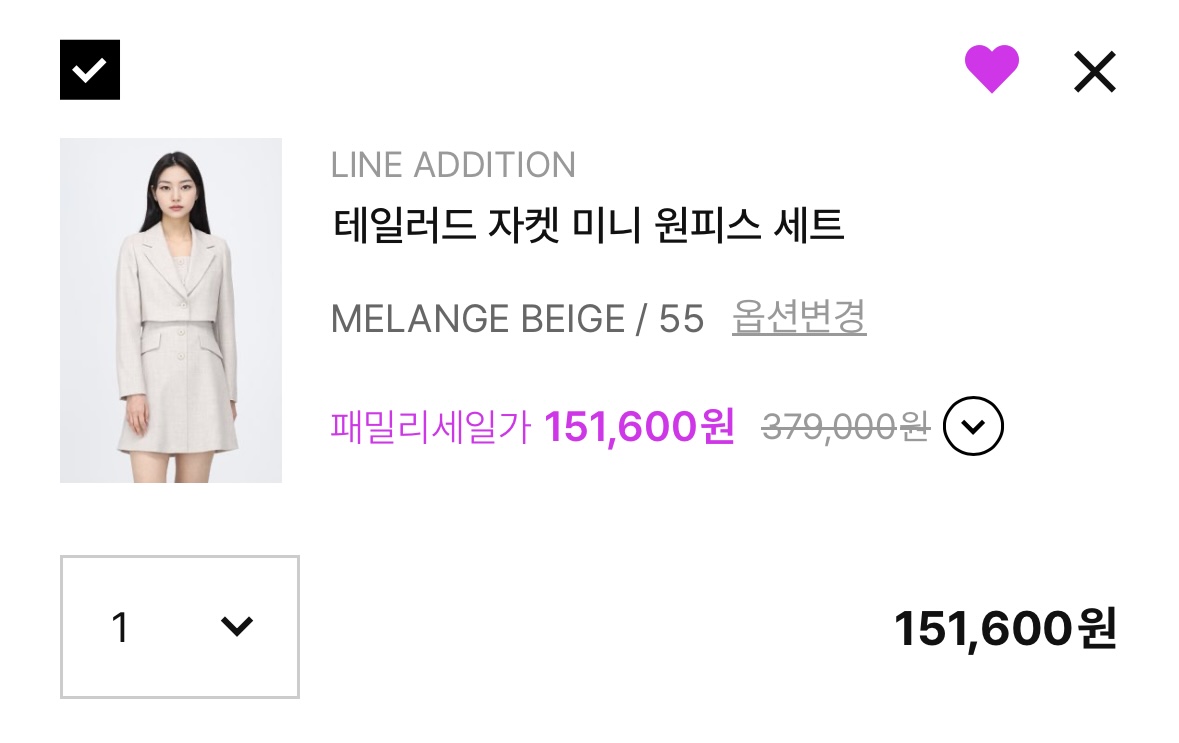Click the quantity value 1

pos(120,628)
